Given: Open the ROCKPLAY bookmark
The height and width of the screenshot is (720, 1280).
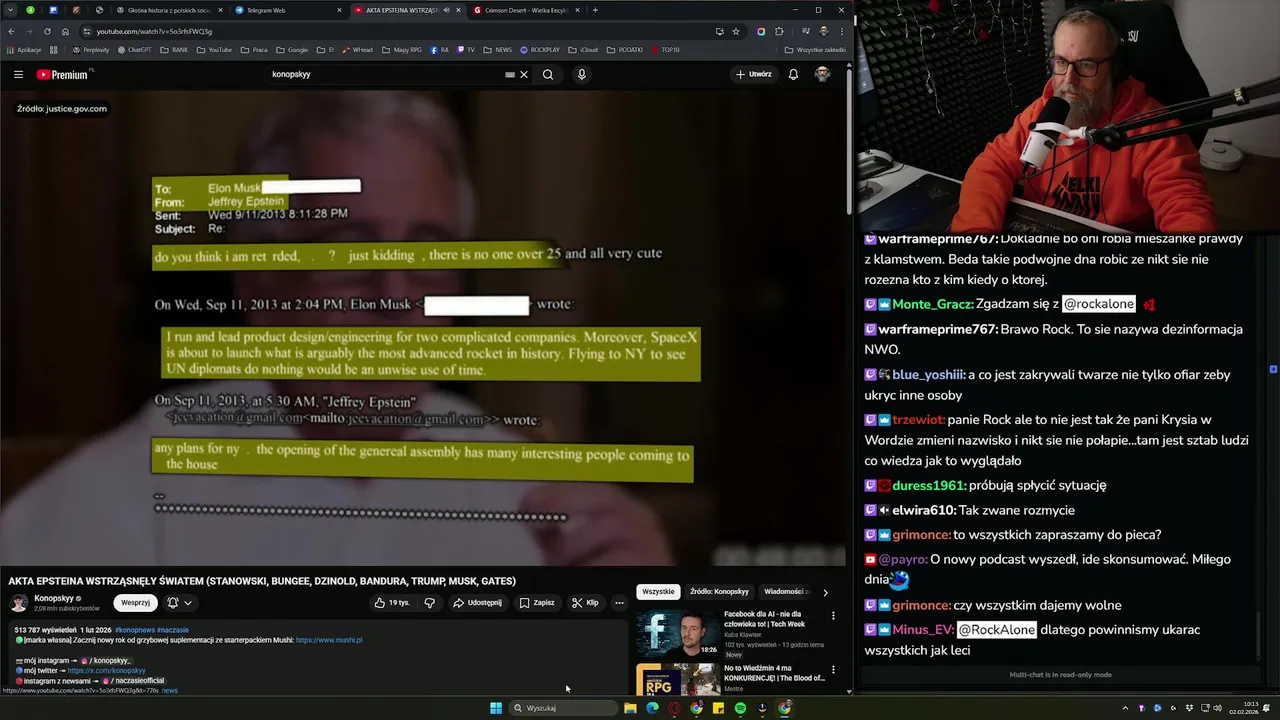Looking at the screenshot, I should [x=540, y=49].
